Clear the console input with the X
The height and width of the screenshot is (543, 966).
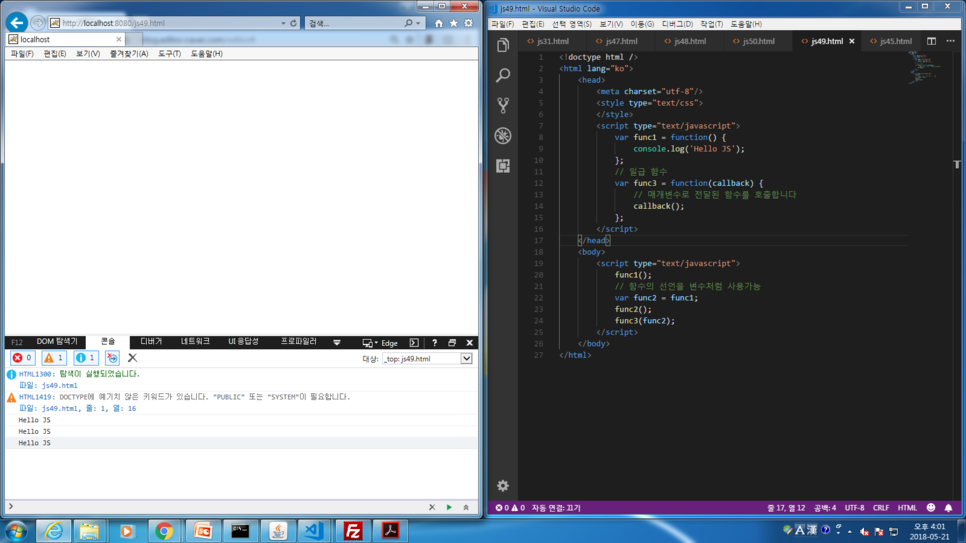click(x=432, y=507)
